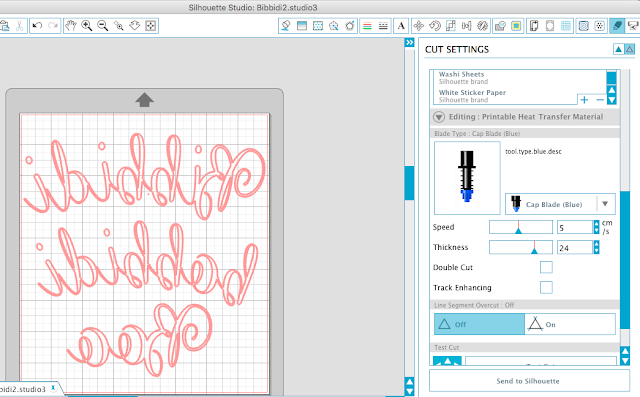Viewport: 640px width, 397px height.
Task: Click the Speed value stepper arrows
Action: (596, 227)
